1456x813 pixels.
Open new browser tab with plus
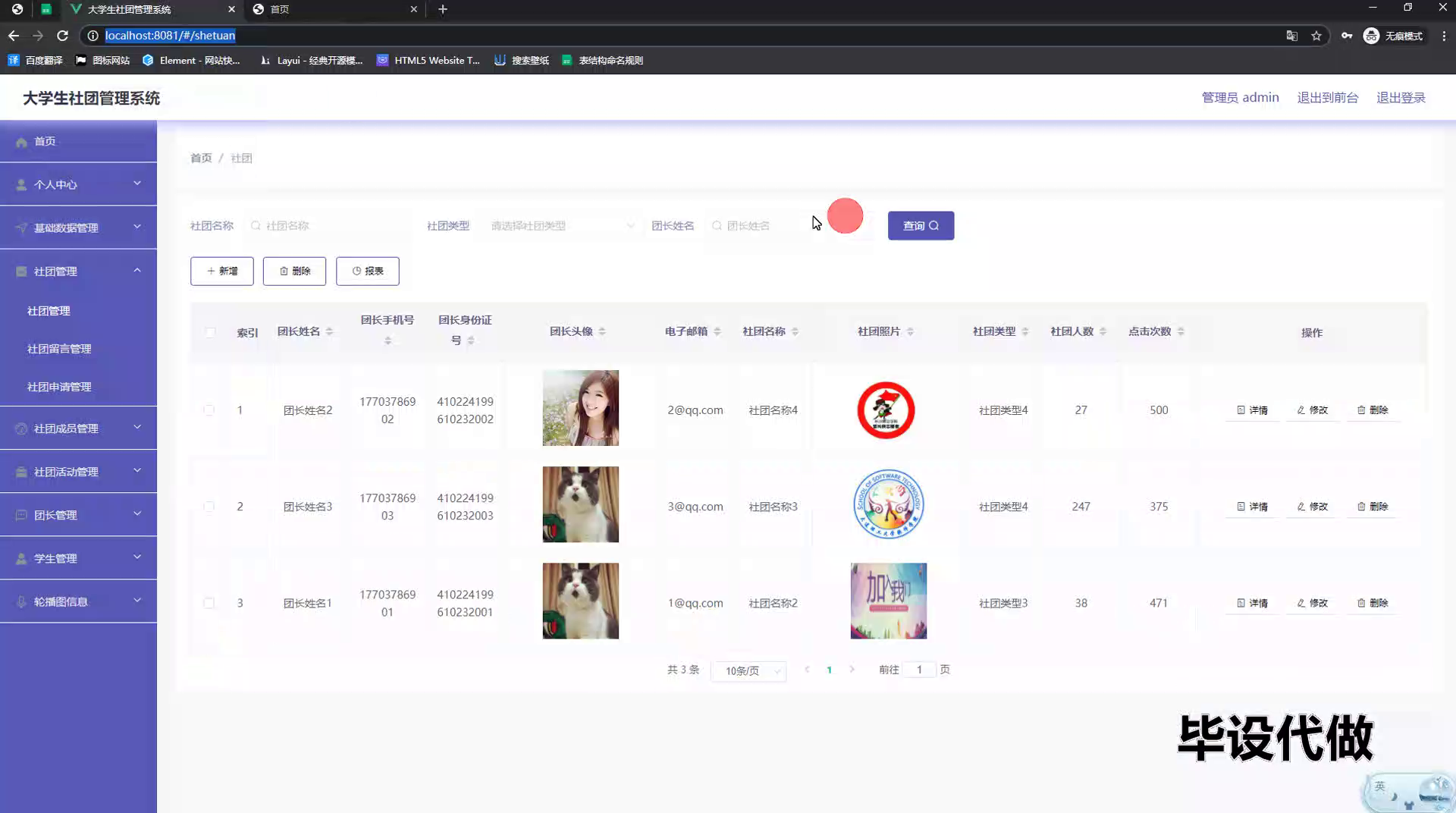tap(443, 9)
